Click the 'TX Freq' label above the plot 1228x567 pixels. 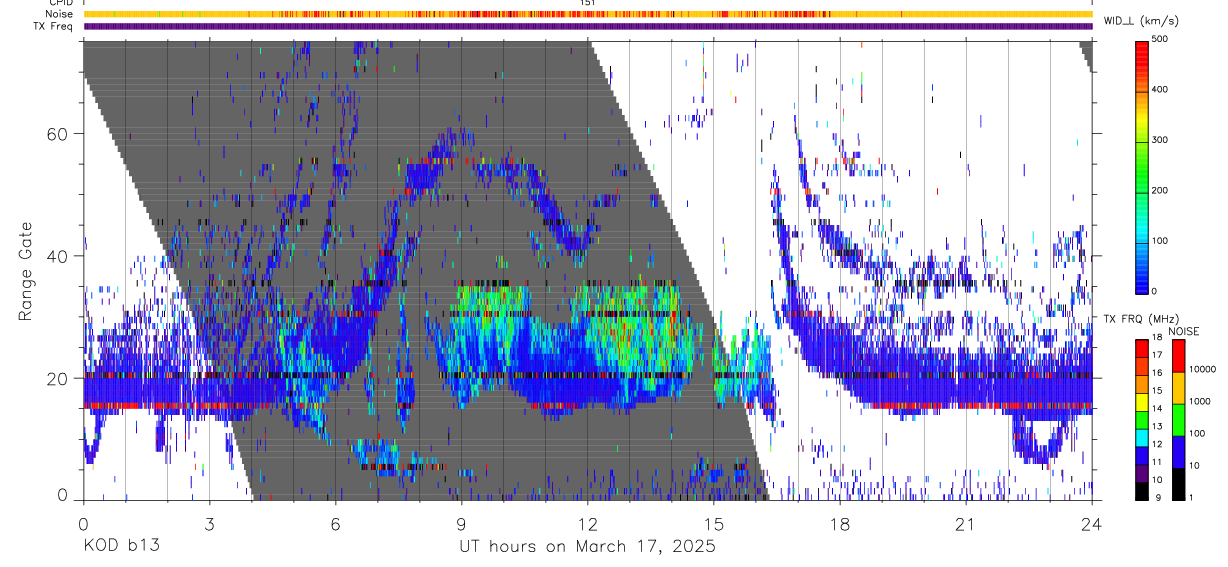pos(54,26)
